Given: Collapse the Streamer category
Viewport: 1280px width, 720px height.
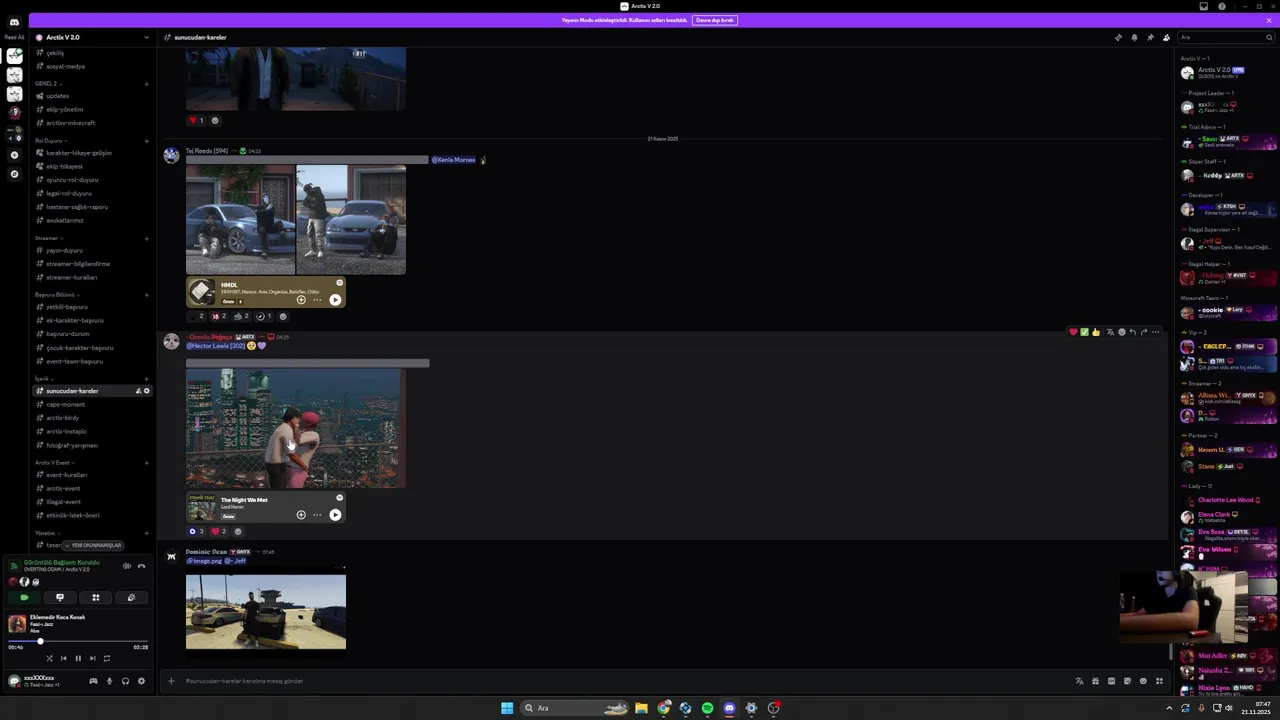Looking at the screenshot, I should pyautogui.click(x=47, y=238).
